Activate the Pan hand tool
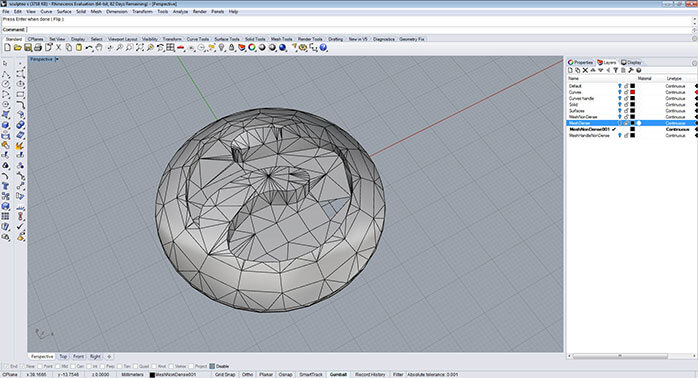 coord(99,48)
